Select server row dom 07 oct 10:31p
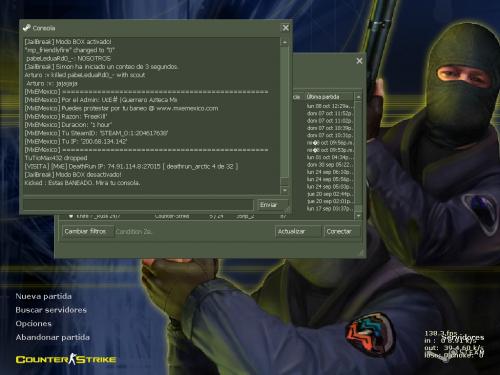500x375 pixels. pos(329,135)
